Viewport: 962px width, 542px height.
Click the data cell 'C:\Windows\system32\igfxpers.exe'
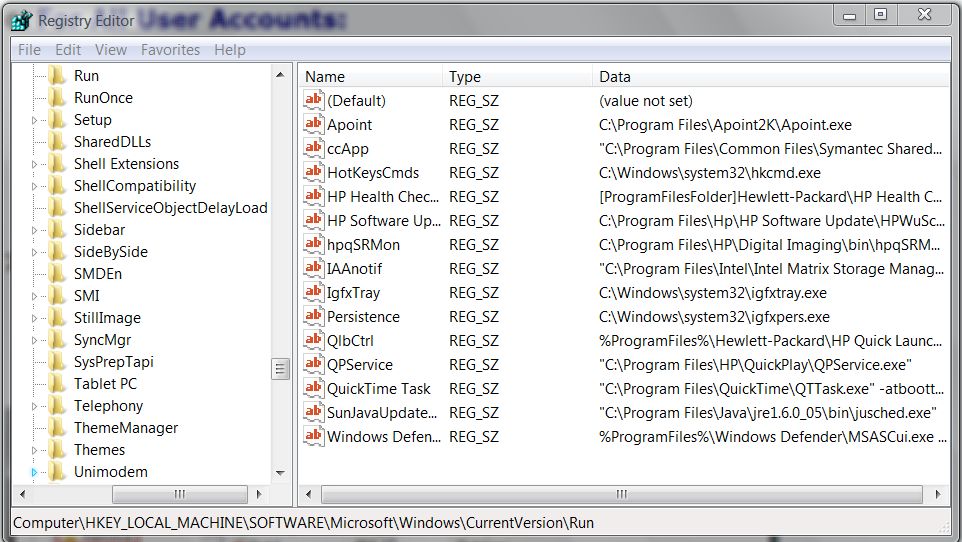click(x=714, y=317)
